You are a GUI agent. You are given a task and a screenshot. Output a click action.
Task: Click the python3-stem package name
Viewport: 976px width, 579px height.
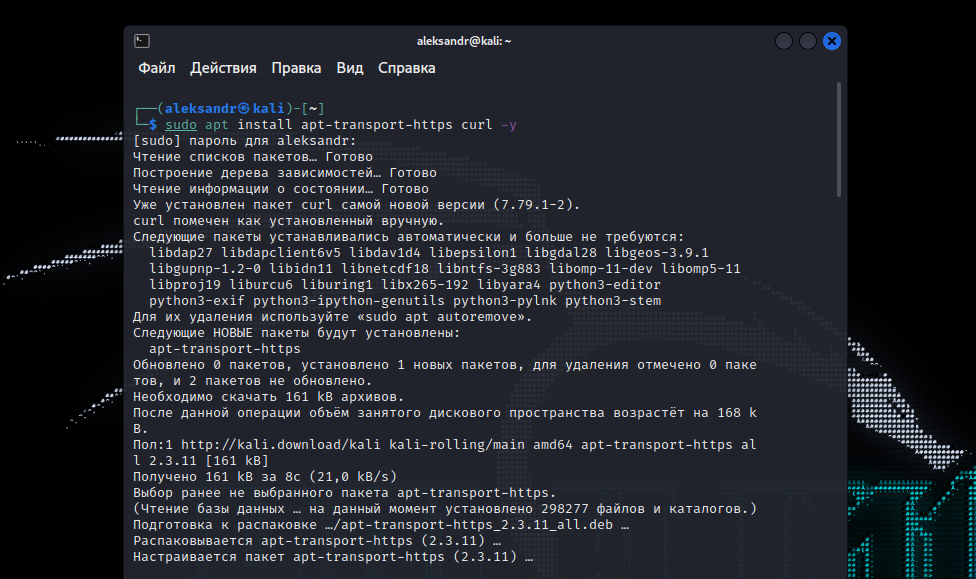612,301
